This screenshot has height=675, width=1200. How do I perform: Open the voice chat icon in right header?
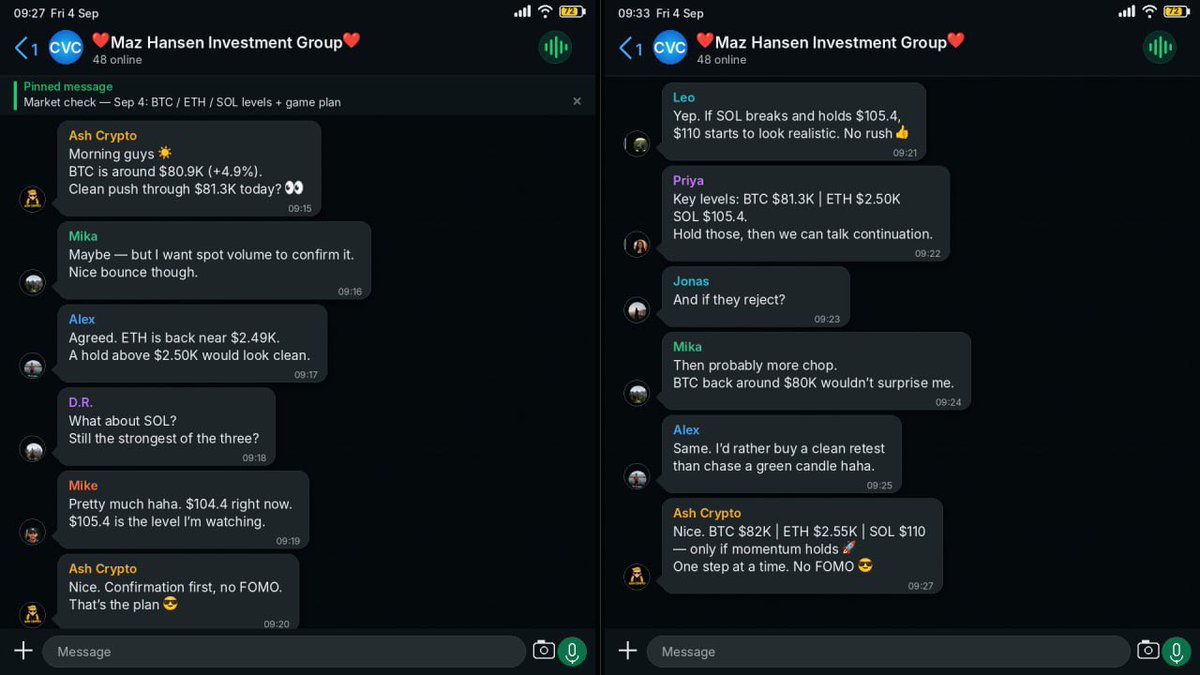click(x=1159, y=47)
